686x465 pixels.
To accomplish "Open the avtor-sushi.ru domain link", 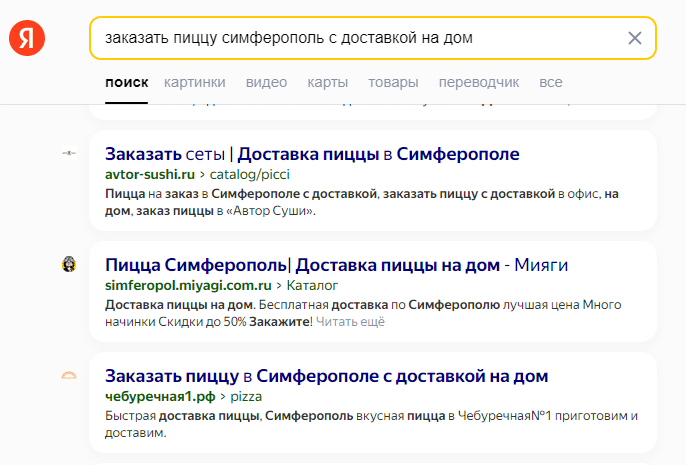I will [148, 174].
